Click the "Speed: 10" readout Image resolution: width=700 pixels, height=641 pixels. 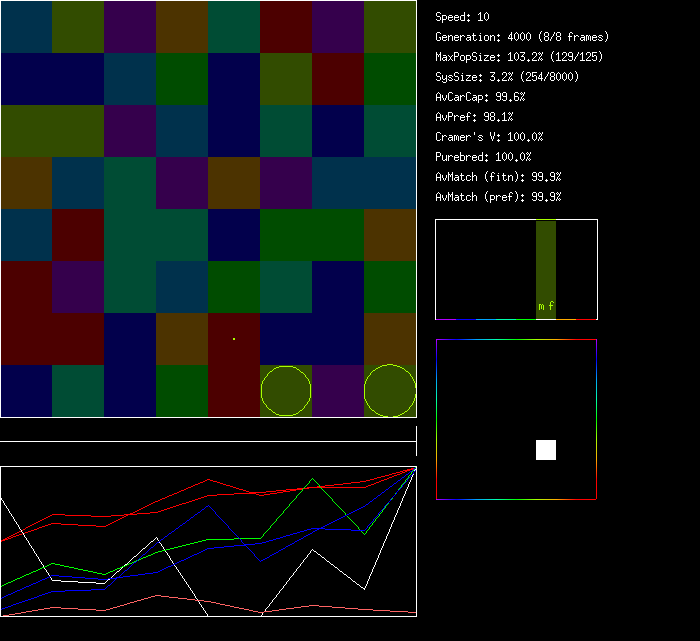462,17
